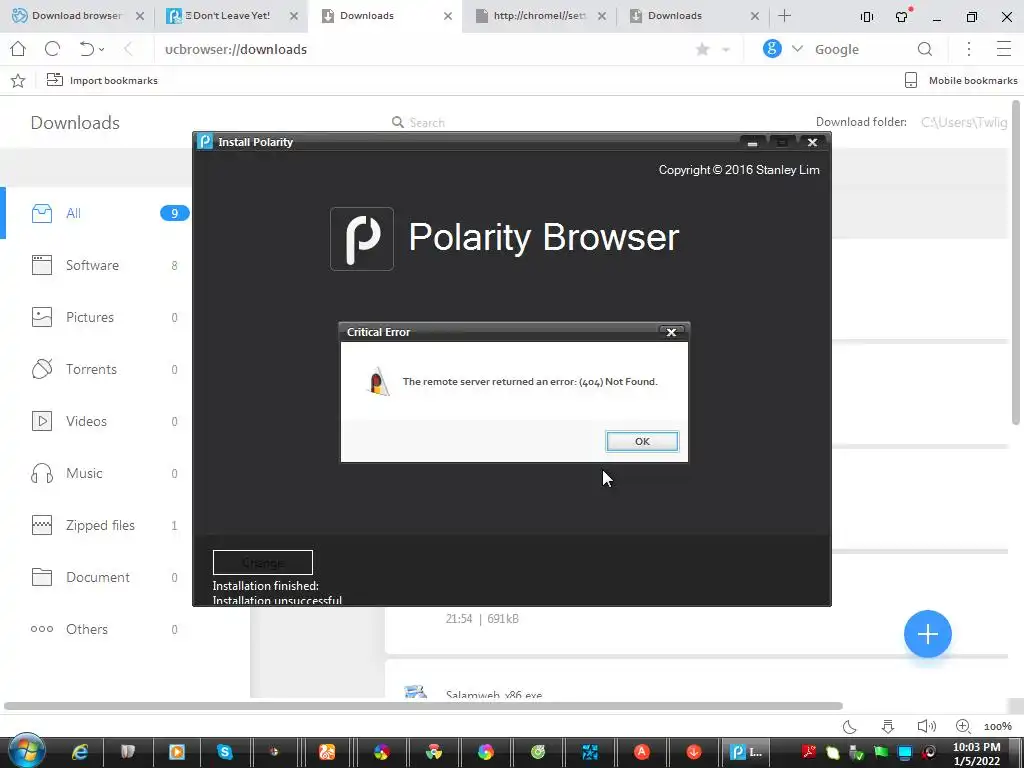Click the forward chevron navigation icon
This screenshot has width=1024, height=768.
(x=128, y=49)
